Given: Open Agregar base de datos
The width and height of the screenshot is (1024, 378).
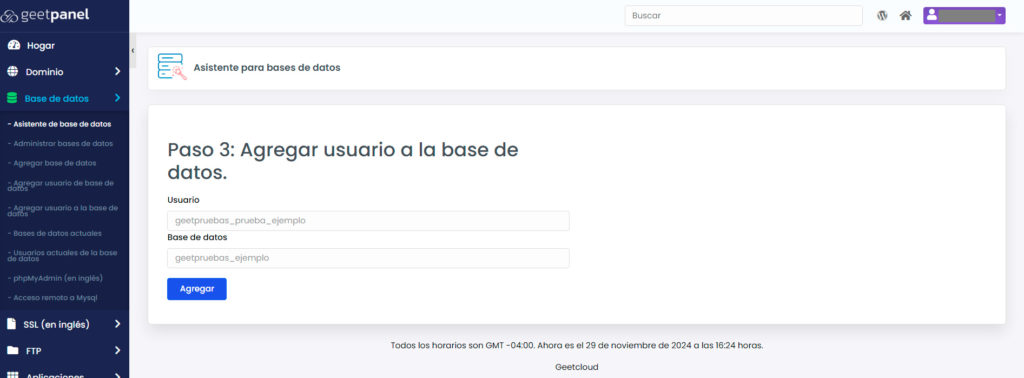Looking at the screenshot, I should point(52,163).
